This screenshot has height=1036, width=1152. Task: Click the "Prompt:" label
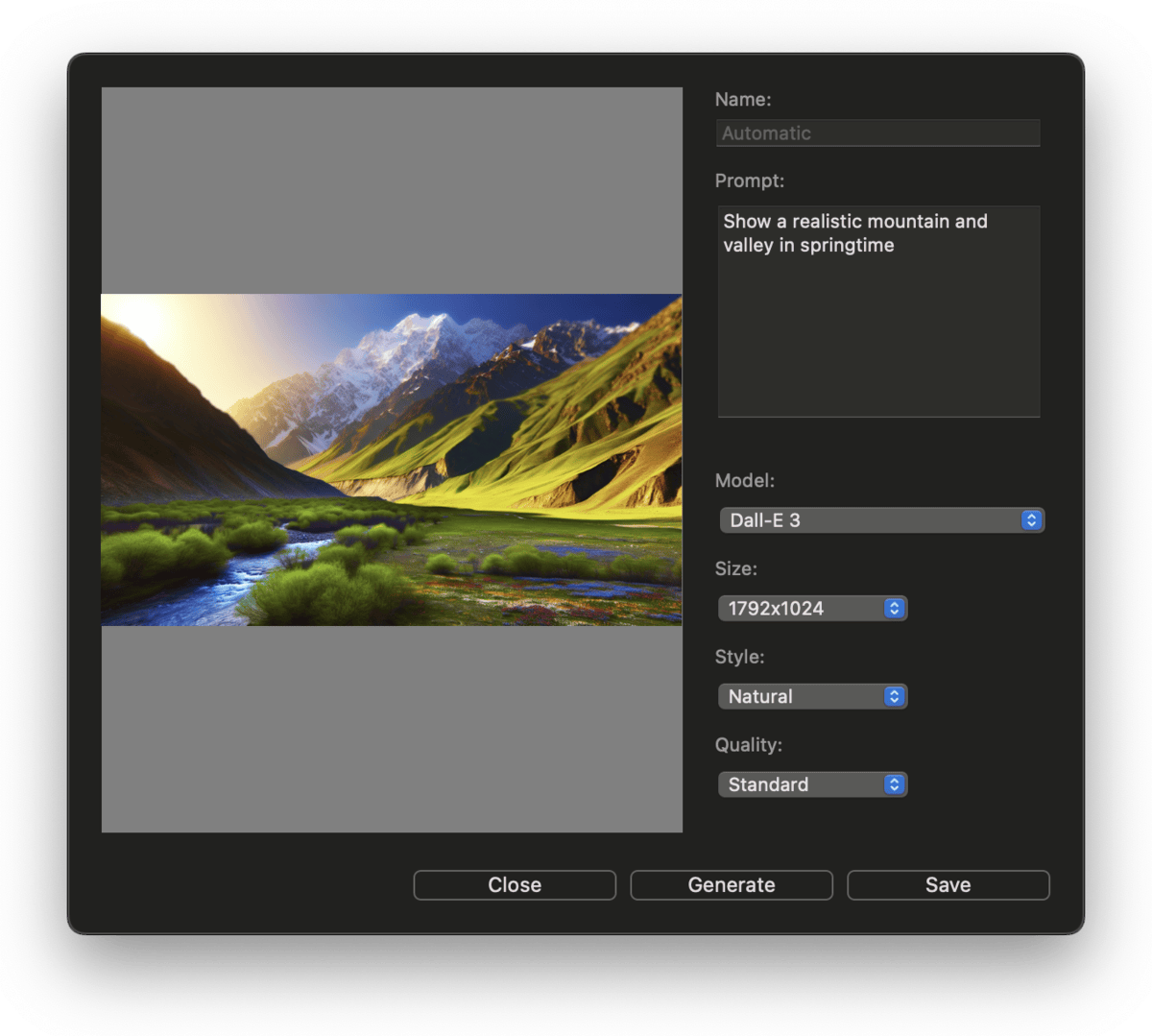750,181
